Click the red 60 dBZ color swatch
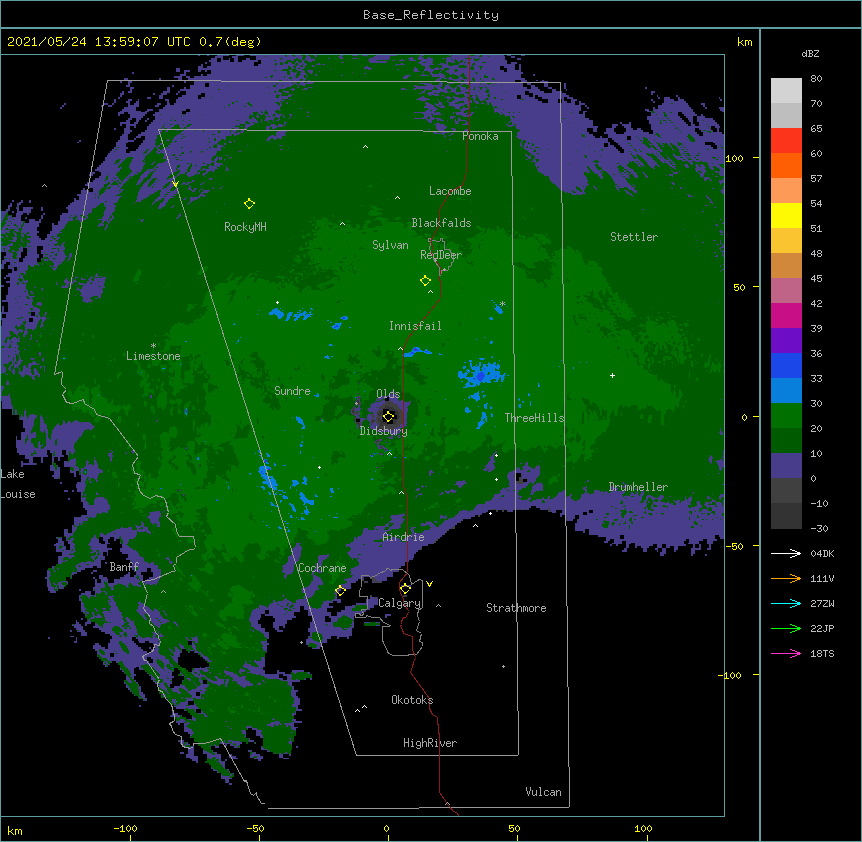Screen dimensions: 862x842 tap(786, 141)
